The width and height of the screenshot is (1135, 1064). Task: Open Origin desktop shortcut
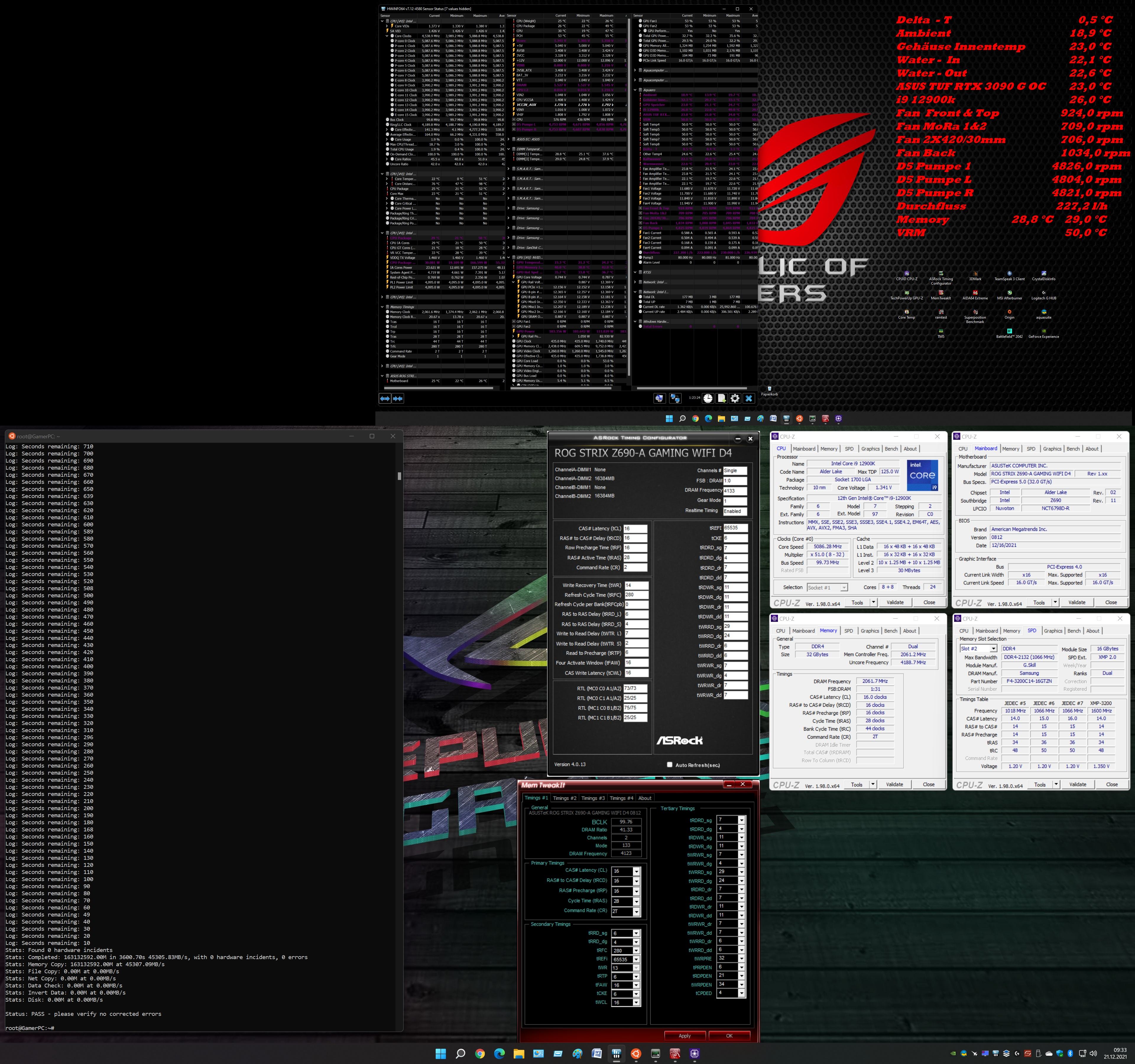click(x=1009, y=314)
